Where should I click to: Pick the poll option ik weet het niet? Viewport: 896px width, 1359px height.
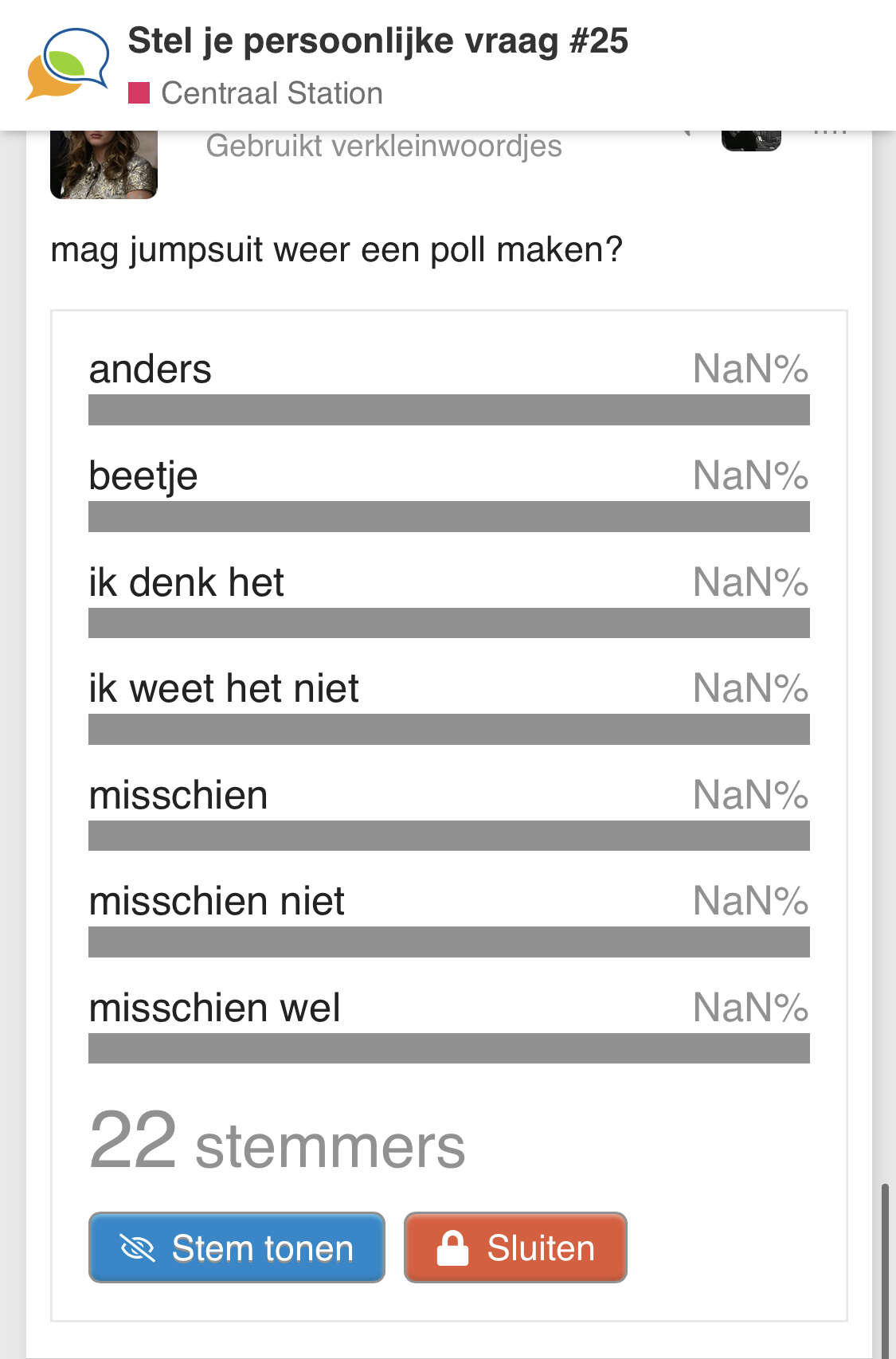448,707
